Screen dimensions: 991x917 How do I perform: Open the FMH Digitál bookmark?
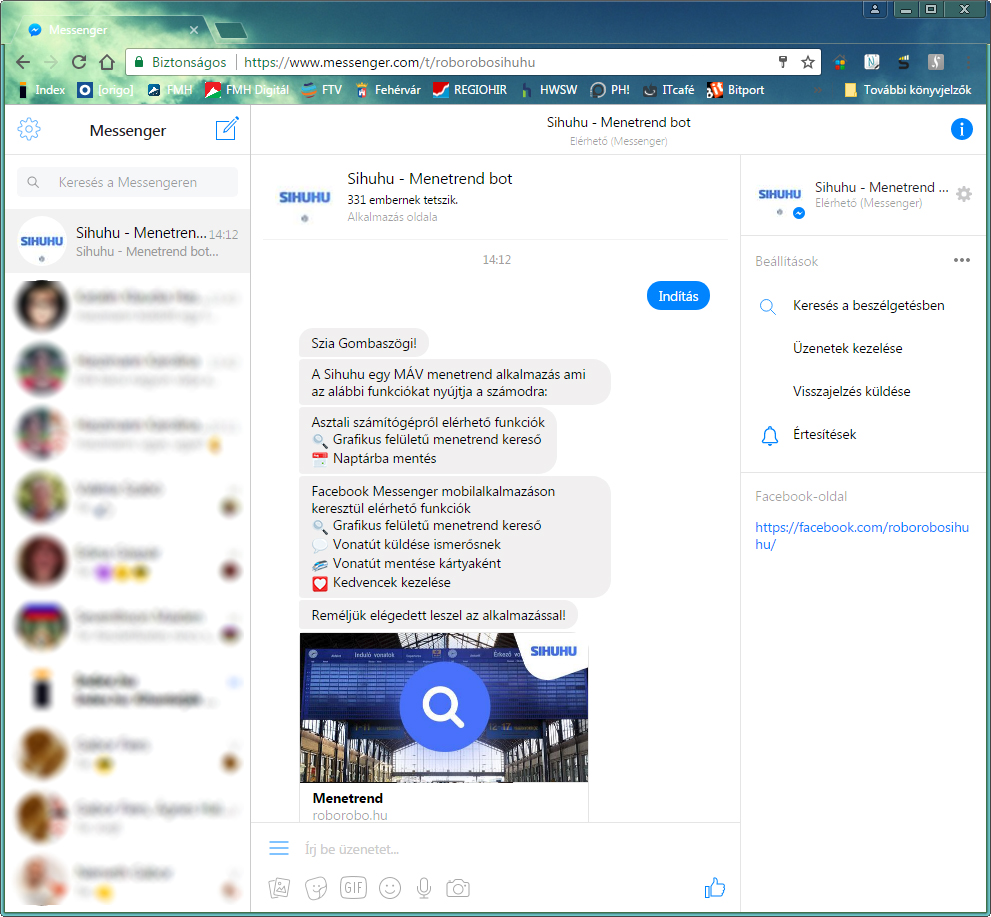[246, 90]
